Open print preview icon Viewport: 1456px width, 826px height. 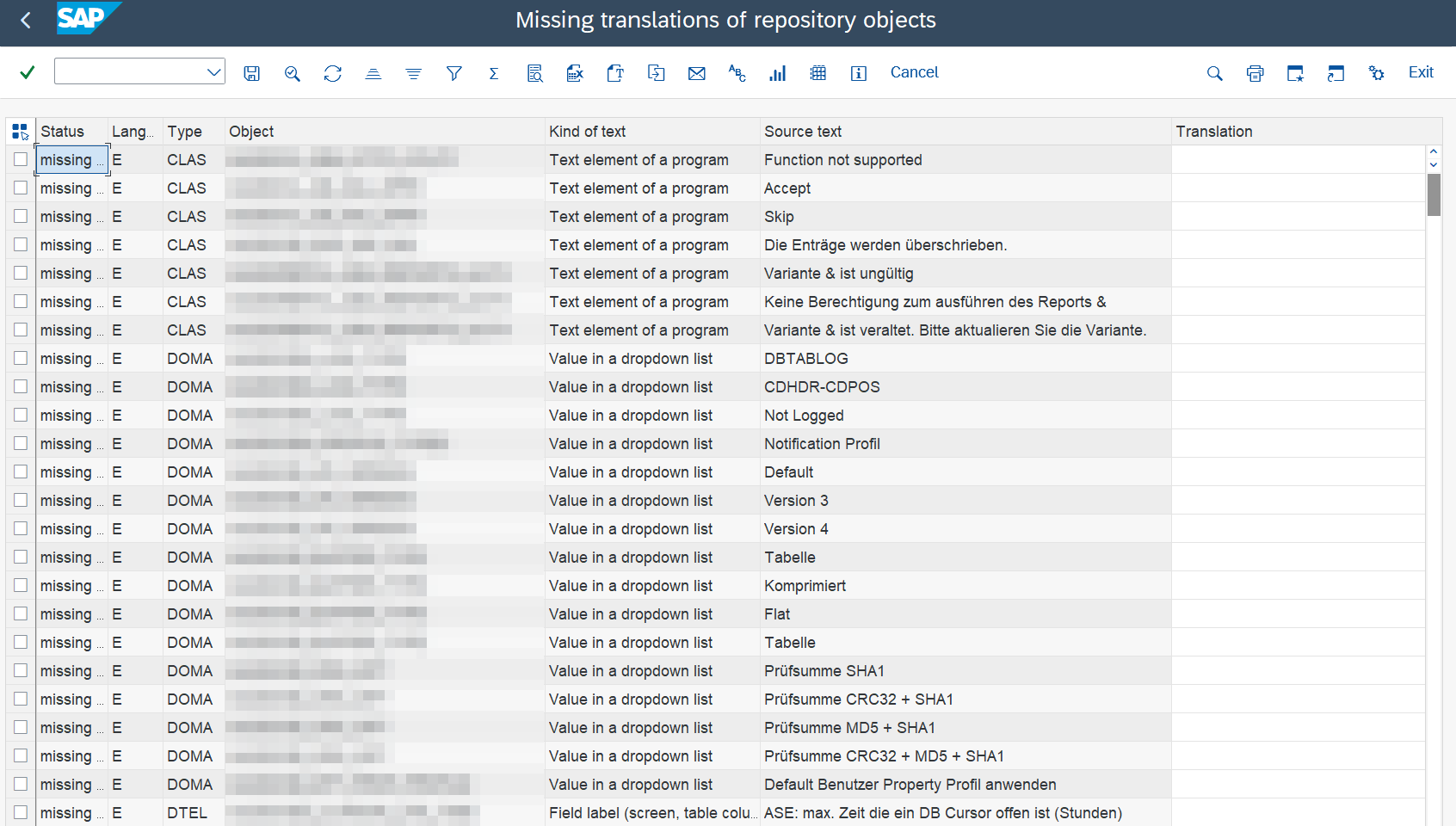(x=534, y=73)
